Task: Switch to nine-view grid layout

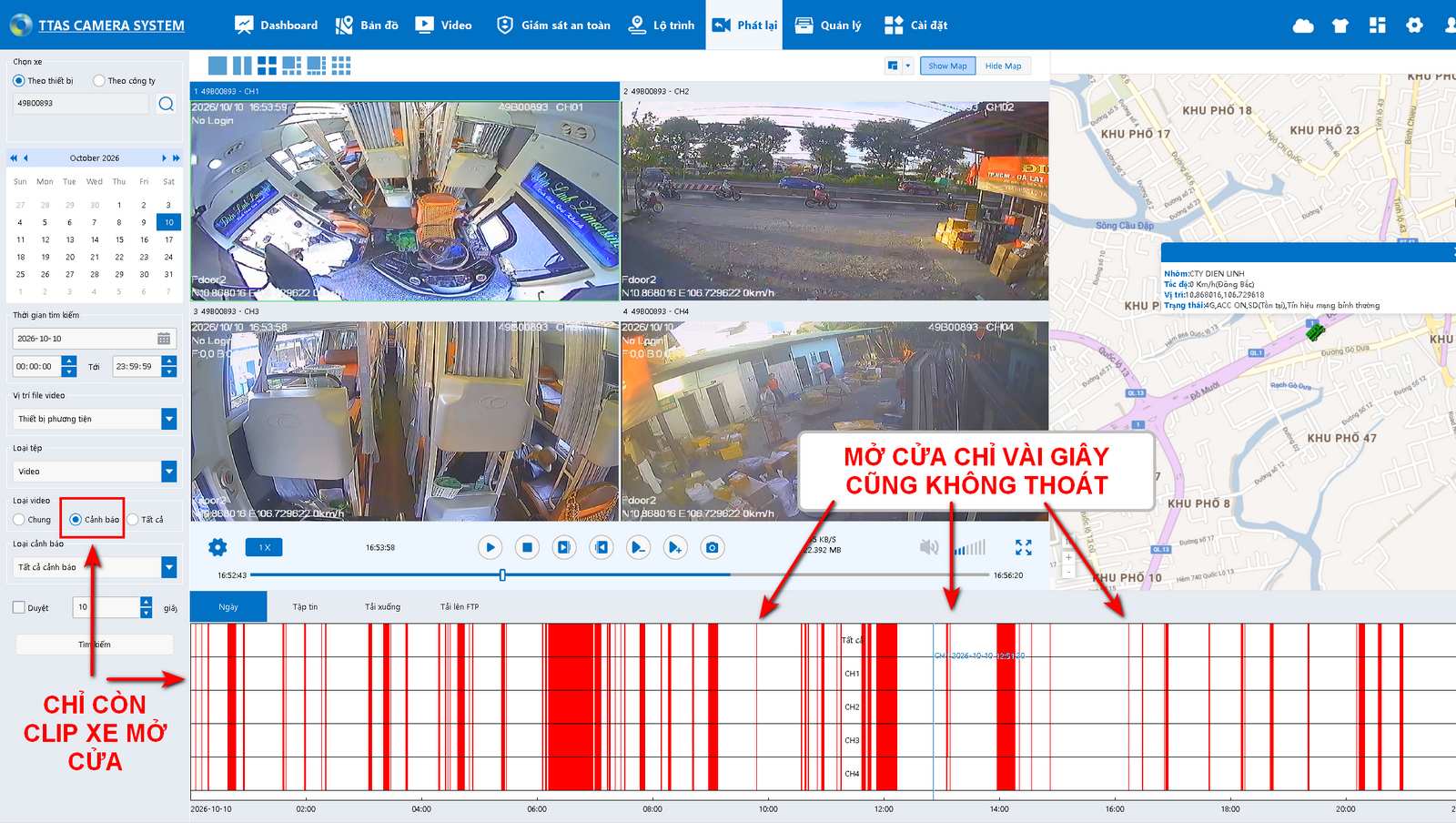Action: click(x=341, y=66)
